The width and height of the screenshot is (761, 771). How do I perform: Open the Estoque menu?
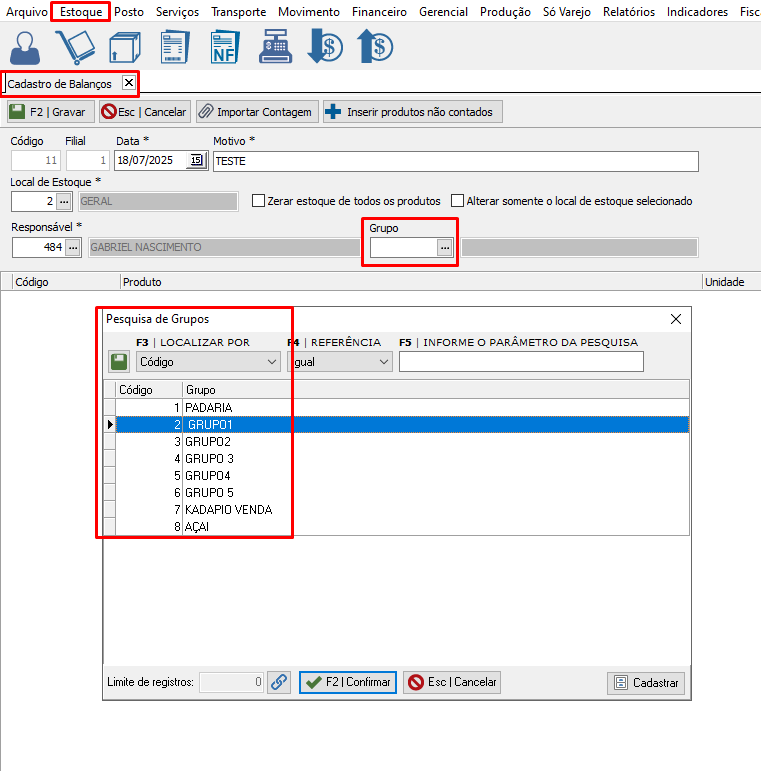(x=80, y=12)
